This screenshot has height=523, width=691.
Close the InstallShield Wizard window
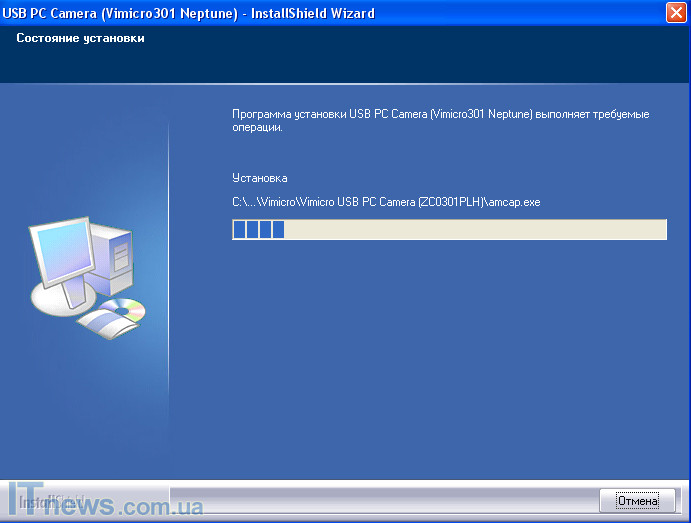click(675, 13)
